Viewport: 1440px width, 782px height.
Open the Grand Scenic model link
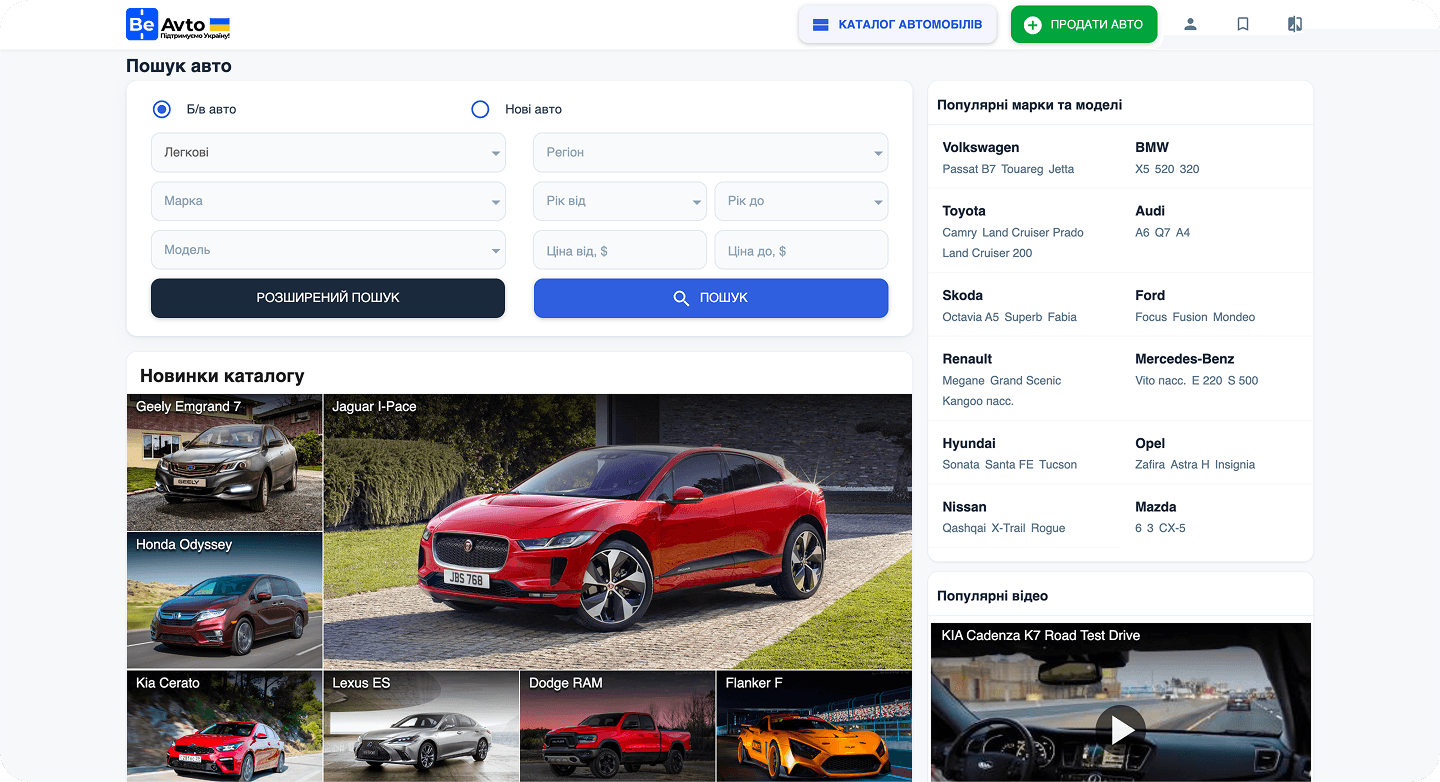point(1026,381)
